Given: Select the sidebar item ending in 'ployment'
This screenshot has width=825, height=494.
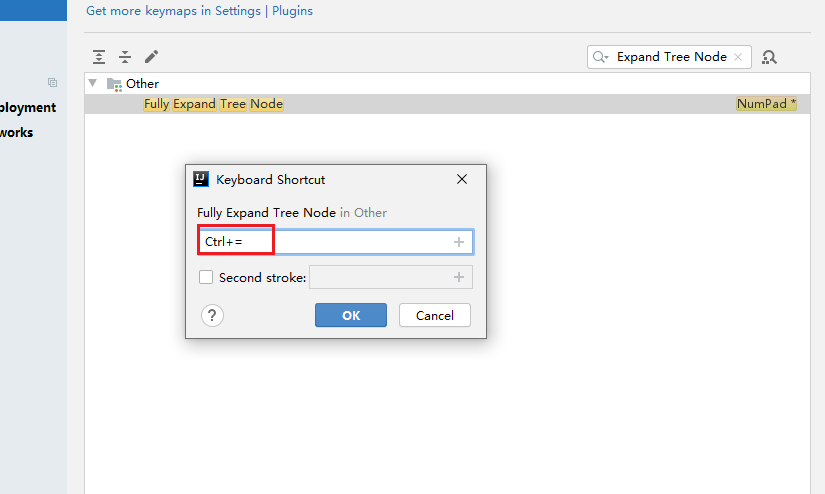Looking at the screenshot, I should [x=27, y=107].
